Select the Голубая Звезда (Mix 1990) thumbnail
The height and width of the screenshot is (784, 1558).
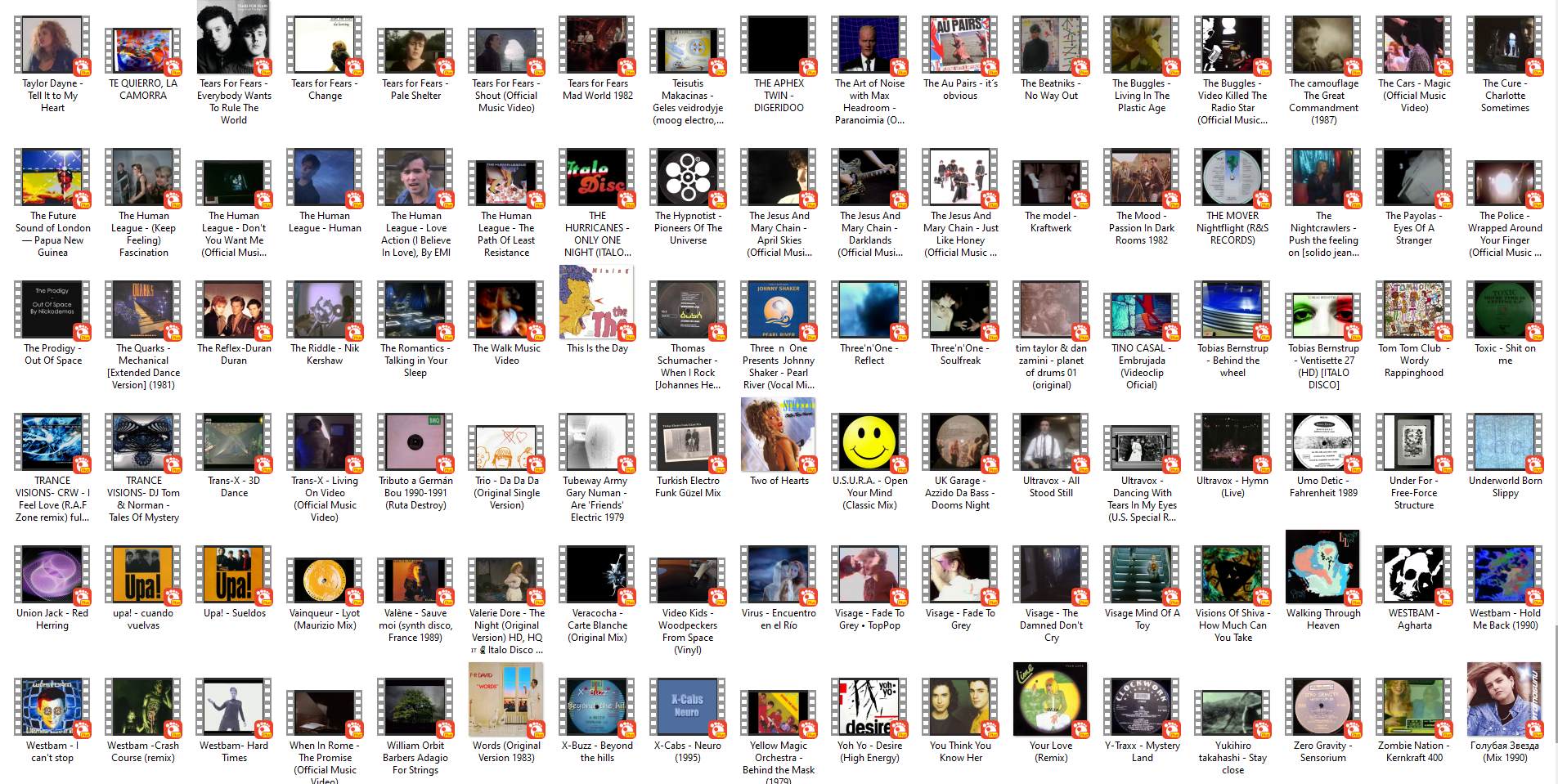pyautogui.click(x=1505, y=701)
